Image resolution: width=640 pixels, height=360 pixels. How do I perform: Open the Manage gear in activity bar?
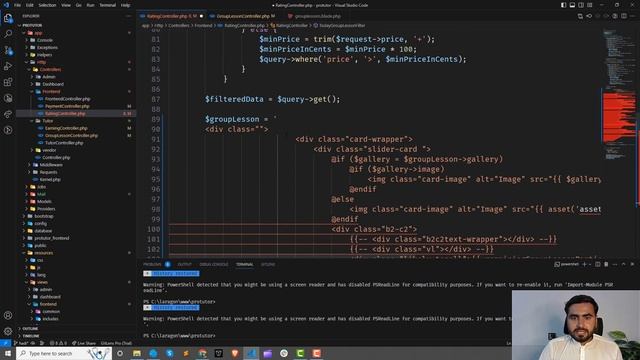8,331
